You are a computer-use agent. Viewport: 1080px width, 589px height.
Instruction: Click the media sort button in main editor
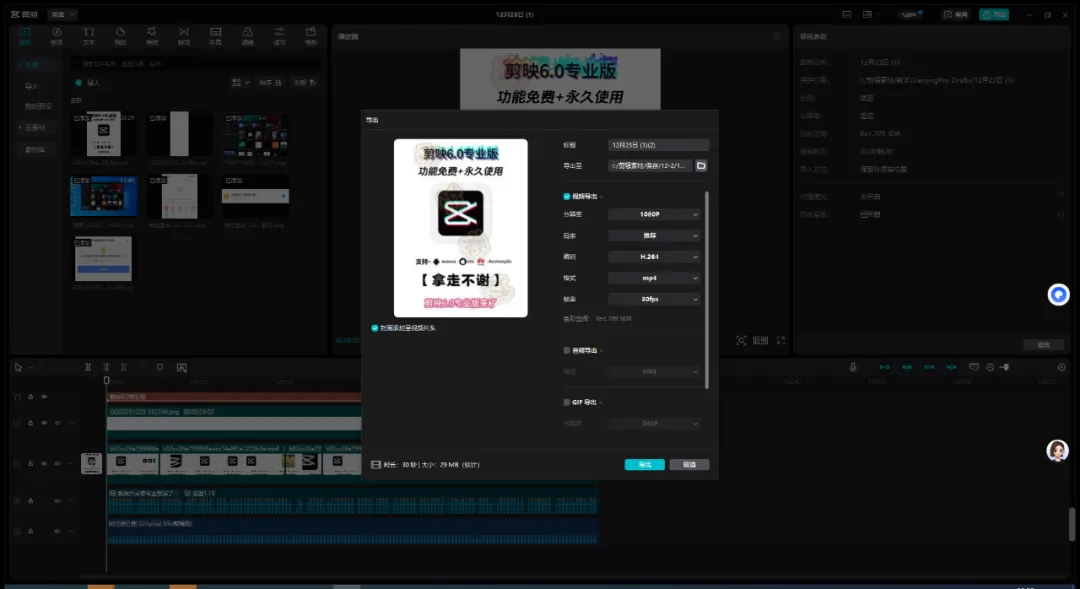(270, 83)
